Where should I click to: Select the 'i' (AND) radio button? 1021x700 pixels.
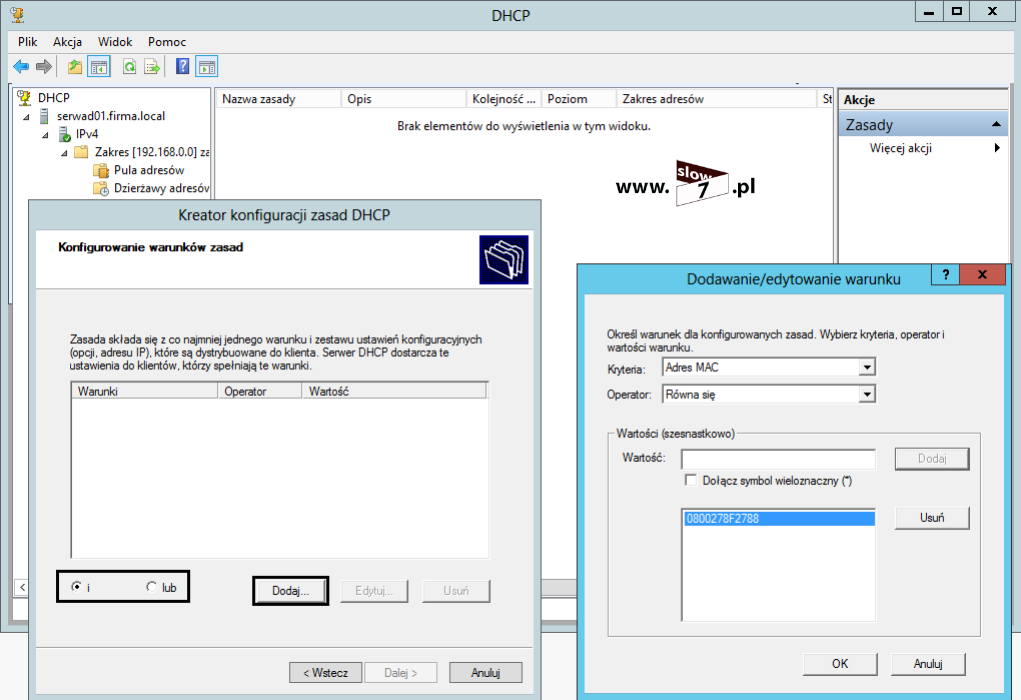point(77,587)
